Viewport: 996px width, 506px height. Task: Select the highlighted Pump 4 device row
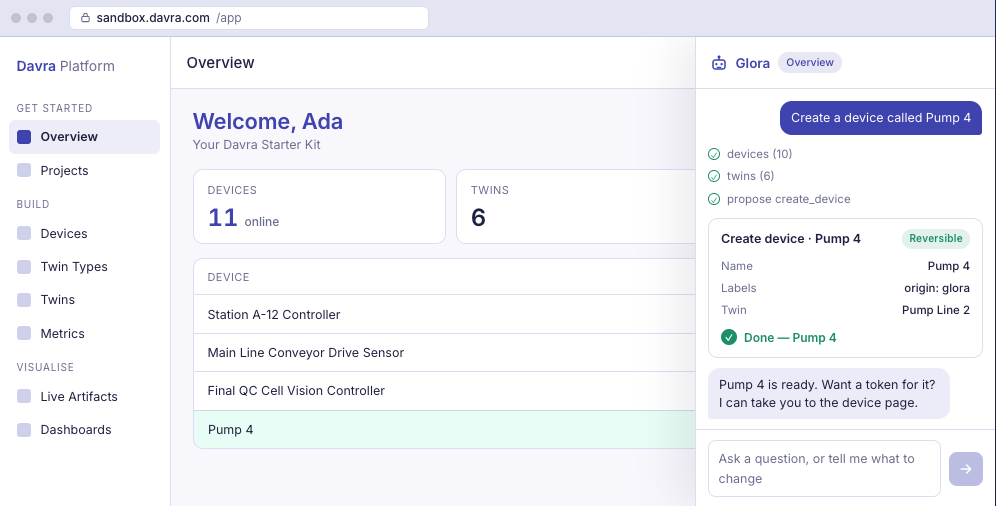(x=445, y=429)
